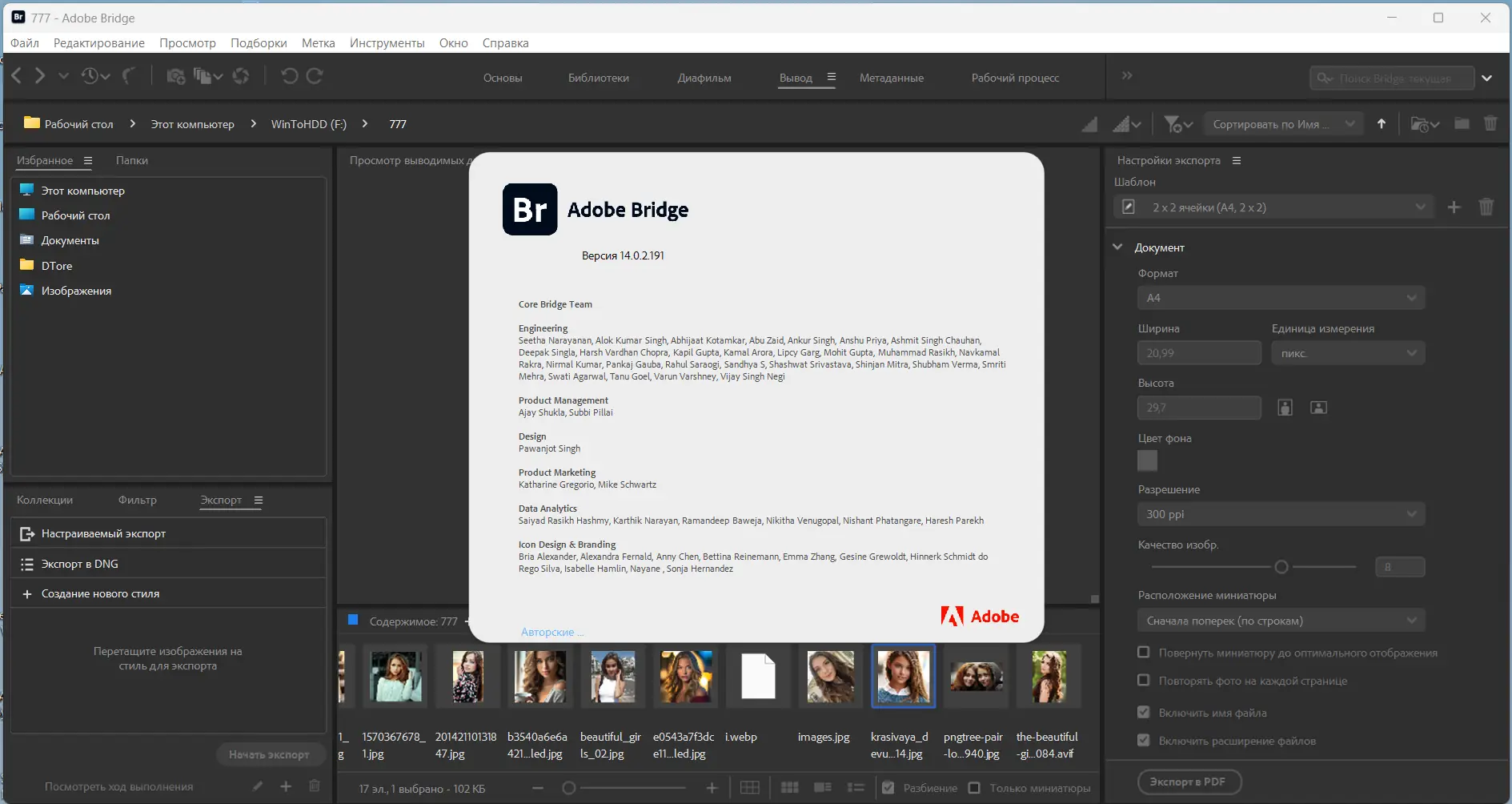Screen dimensions: 1512x804
Task: Click Экспорт в PDF button
Action: (x=1189, y=782)
